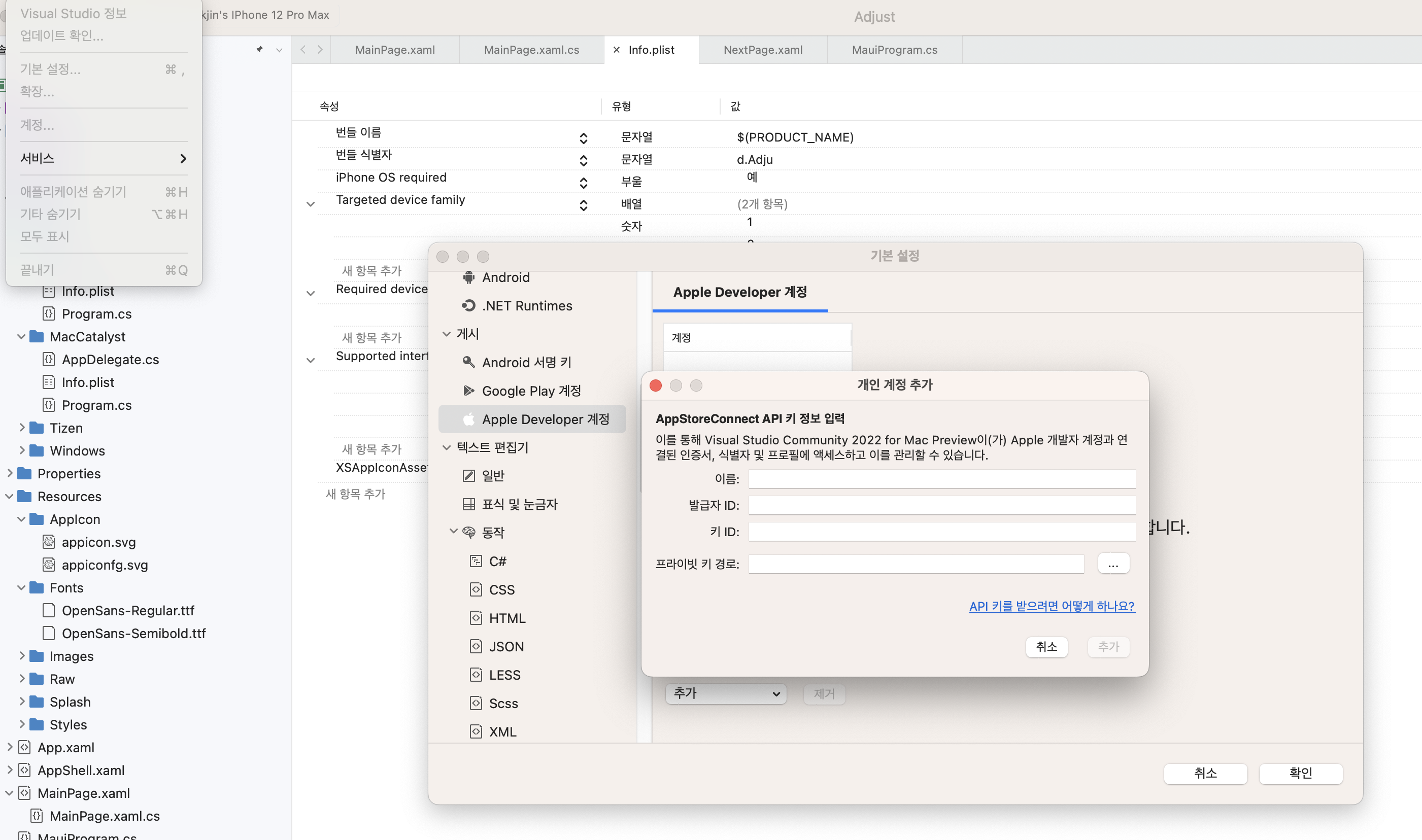Click the API key help link
The height and width of the screenshot is (840, 1422).
pyautogui.click(x=1052, y=606)
